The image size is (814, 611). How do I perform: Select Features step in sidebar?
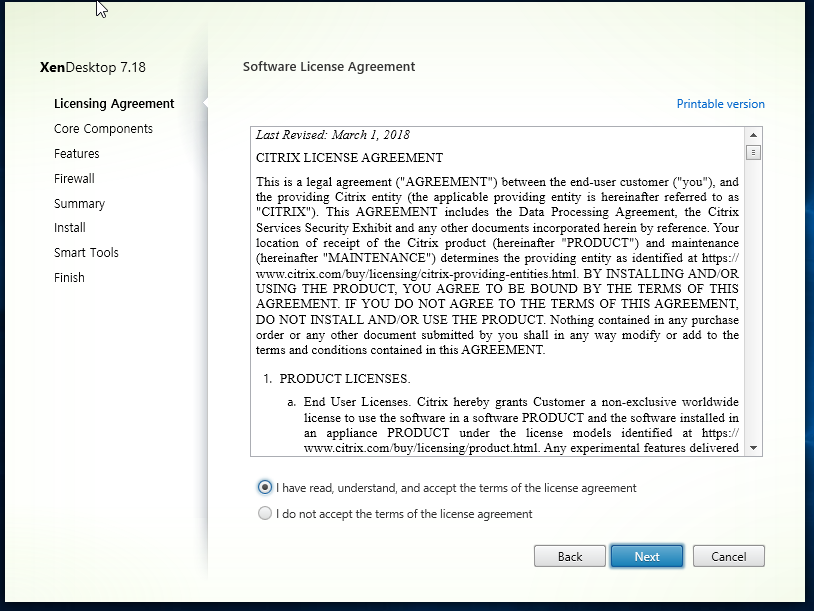coord(76,154)
